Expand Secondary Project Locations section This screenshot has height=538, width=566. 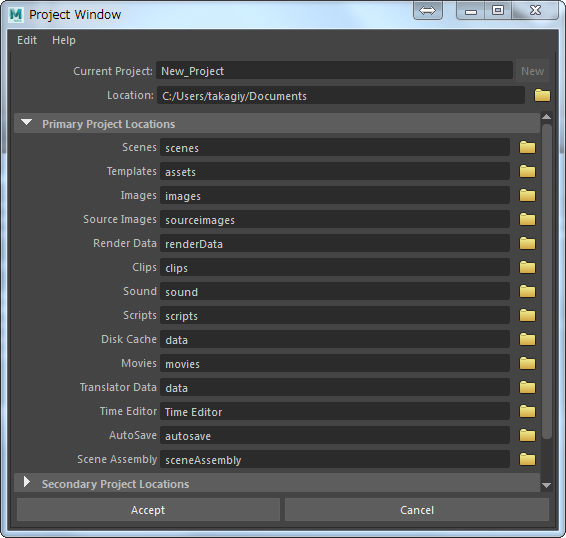26,482
